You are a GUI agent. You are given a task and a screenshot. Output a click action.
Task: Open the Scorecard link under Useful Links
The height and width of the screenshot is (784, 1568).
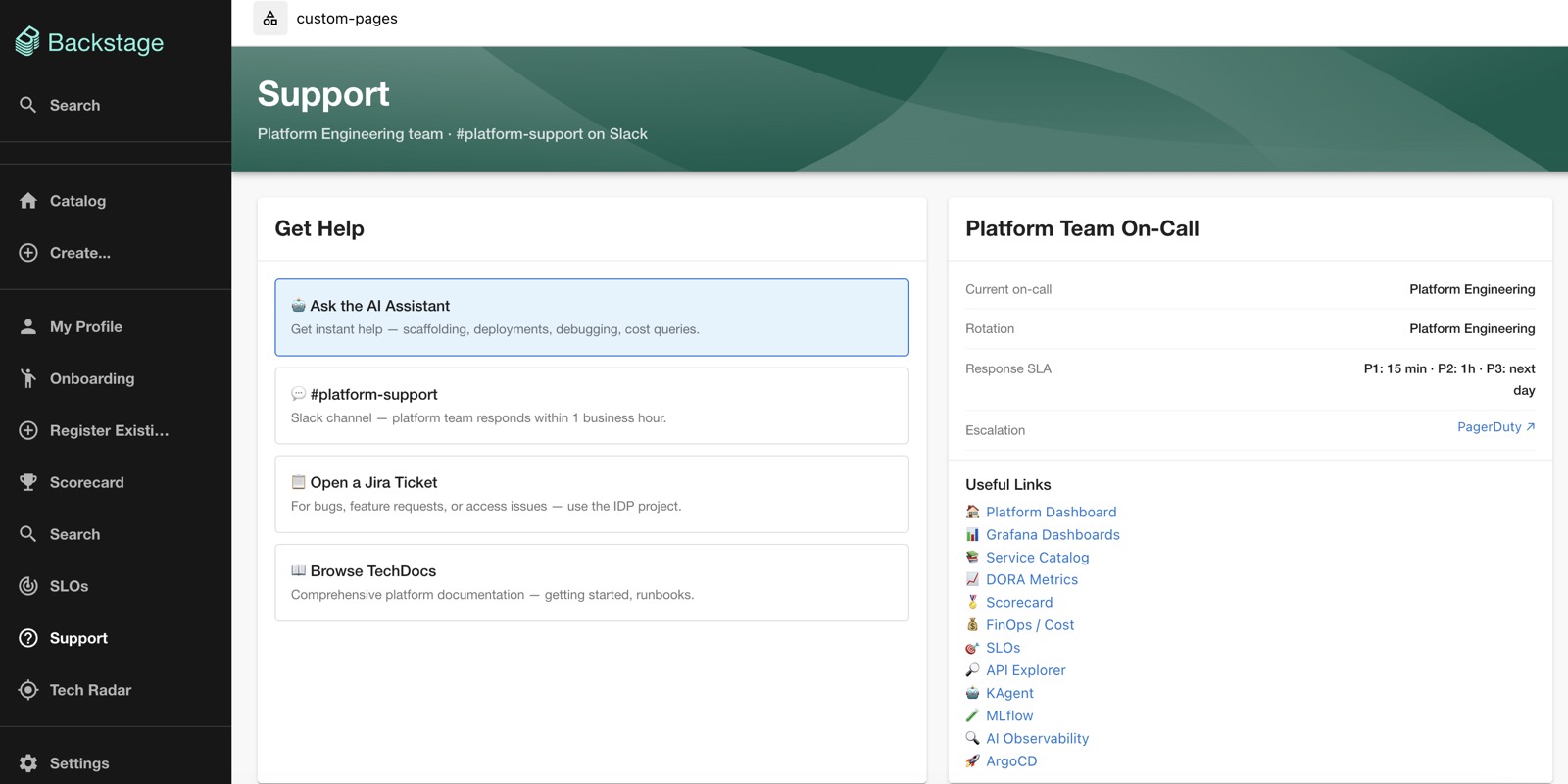(x=1019, y=602)
